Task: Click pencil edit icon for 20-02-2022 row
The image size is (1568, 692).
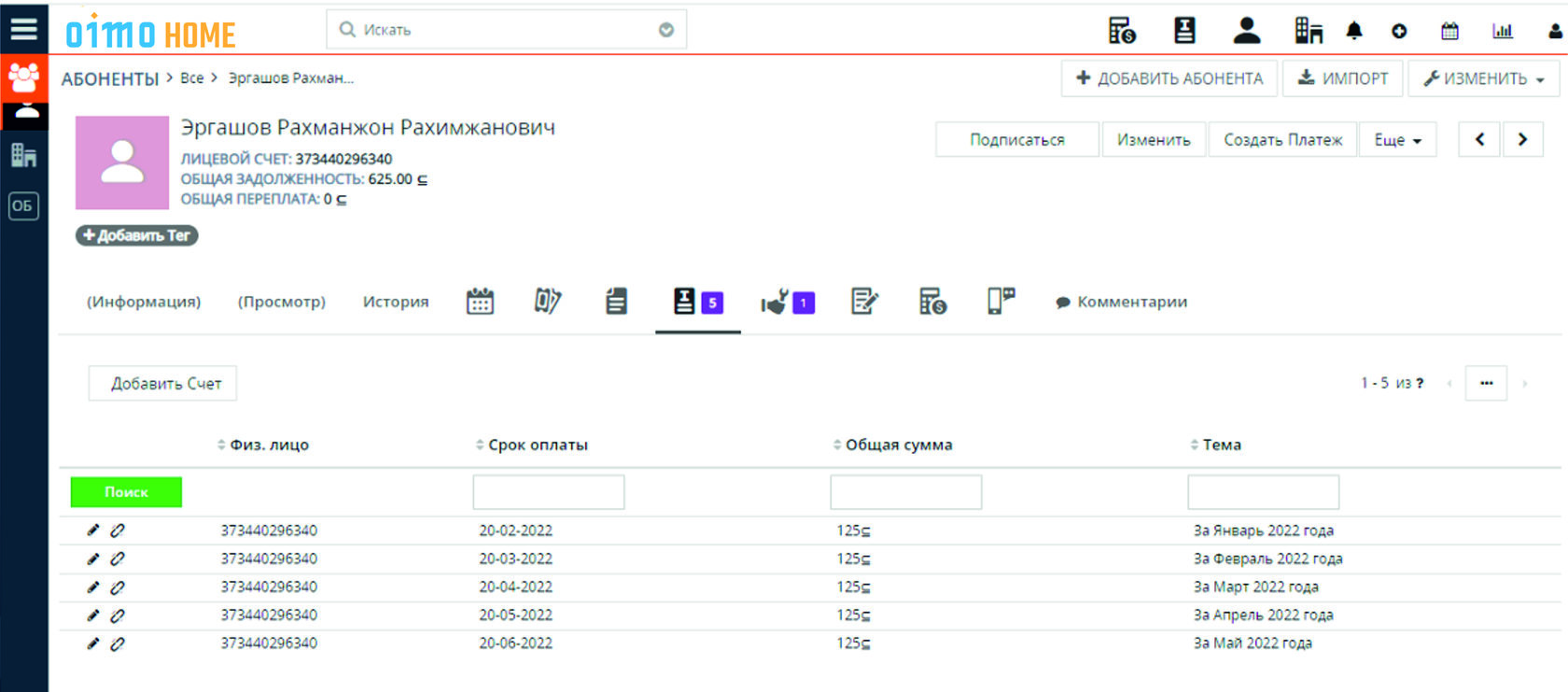Action: (x=92, y=530)
